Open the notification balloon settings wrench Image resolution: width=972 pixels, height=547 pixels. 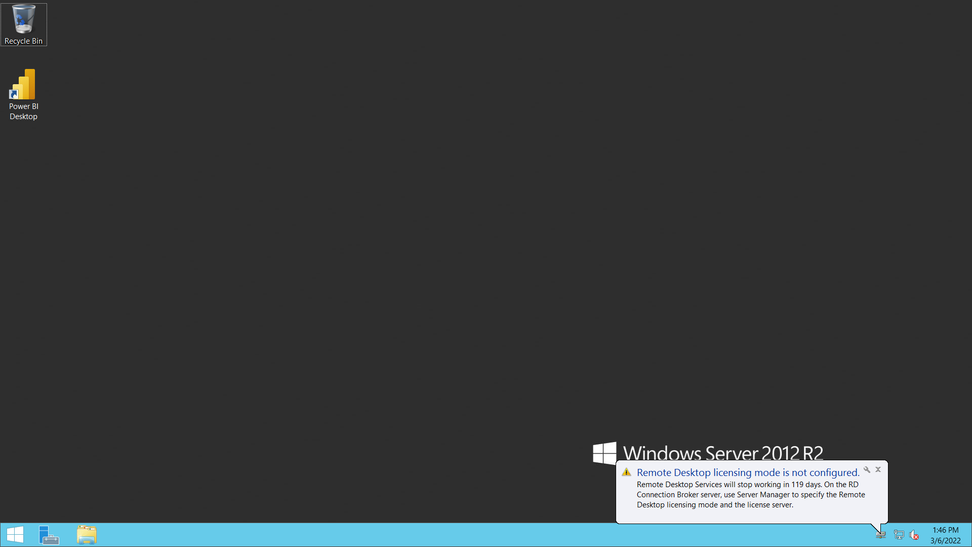(x=867, y=469)
